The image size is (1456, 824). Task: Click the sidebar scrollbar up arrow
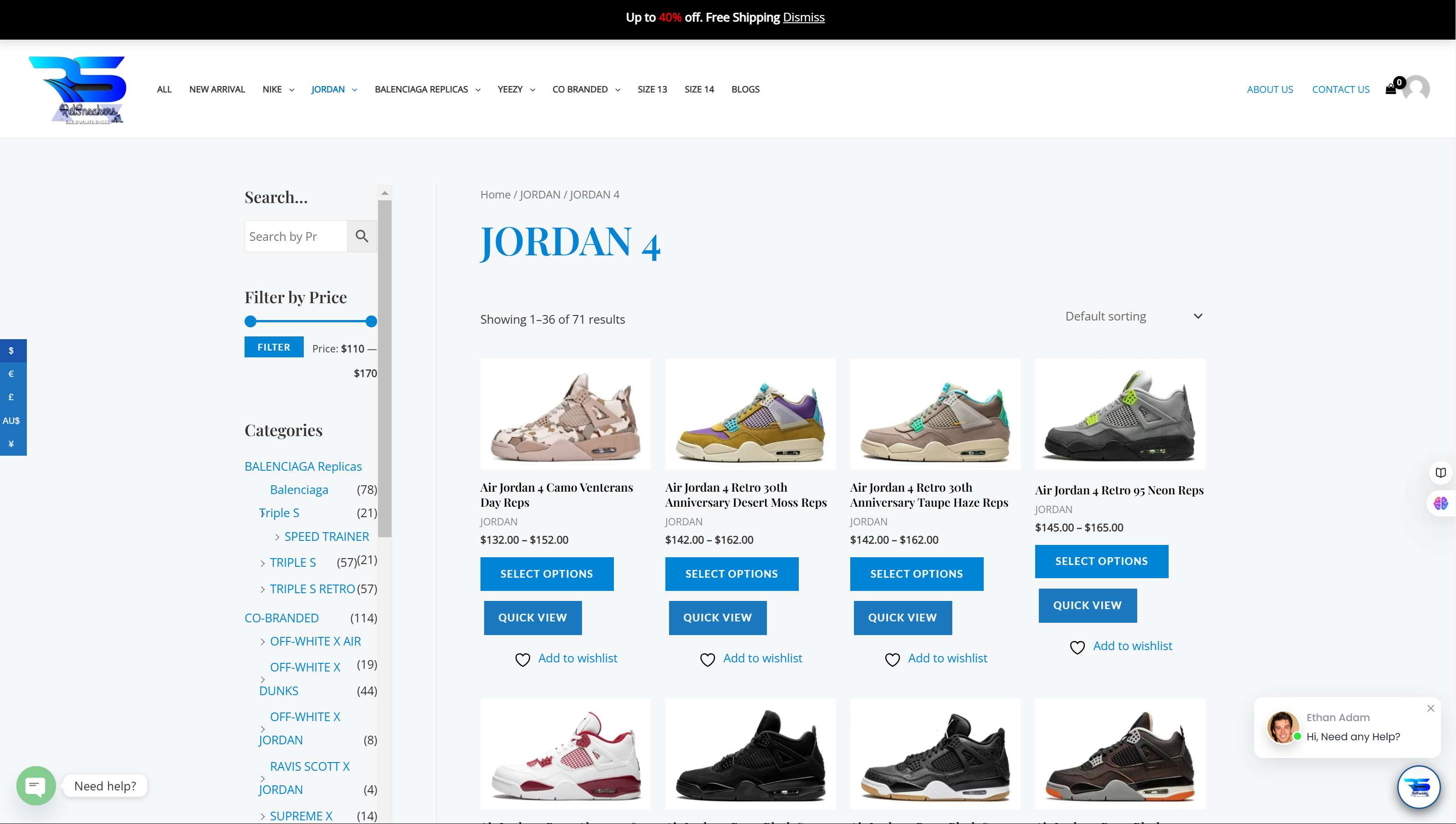pyautogui.click(x=385, y=193)
